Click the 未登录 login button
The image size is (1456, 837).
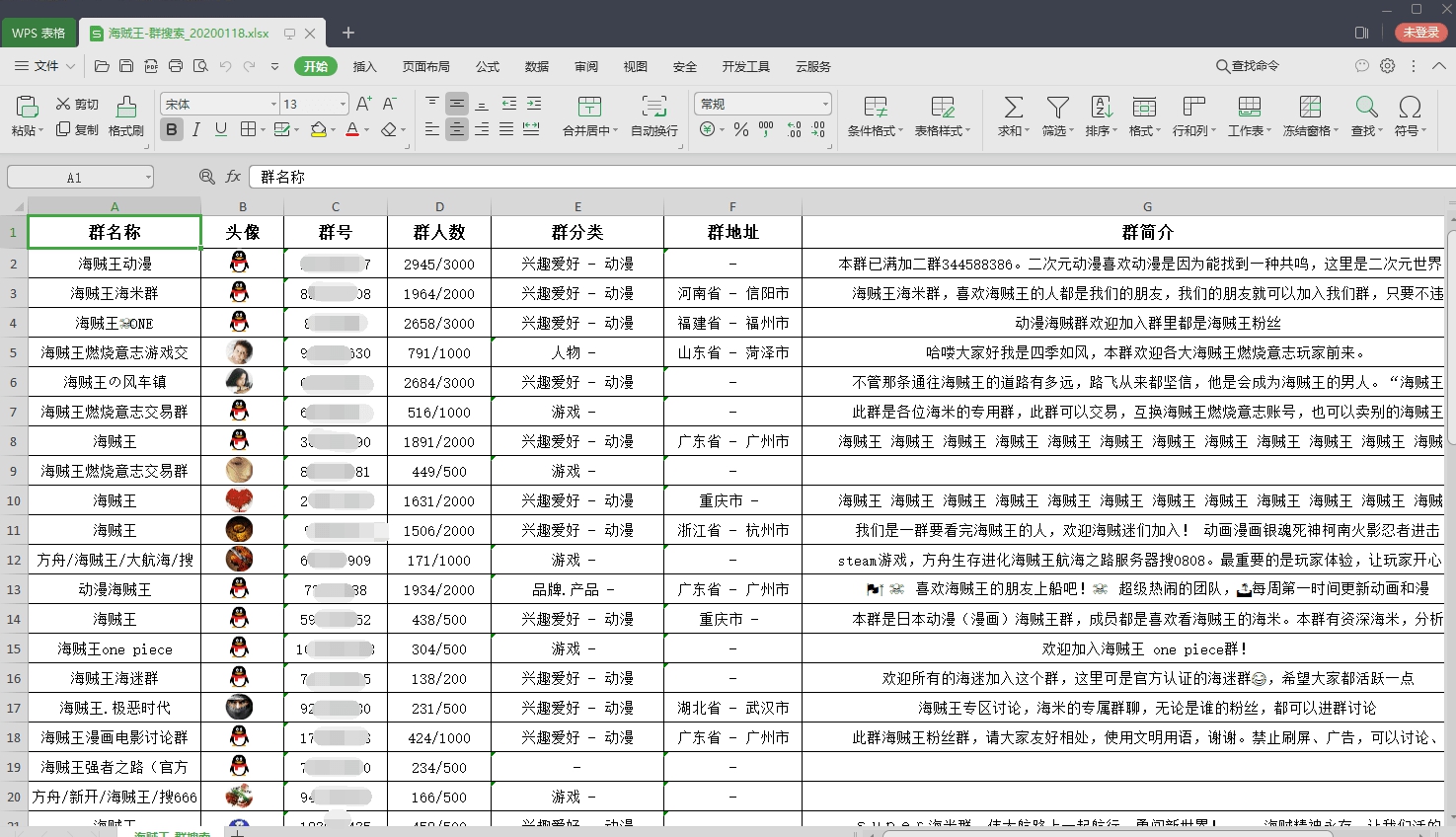[1419, 32]
